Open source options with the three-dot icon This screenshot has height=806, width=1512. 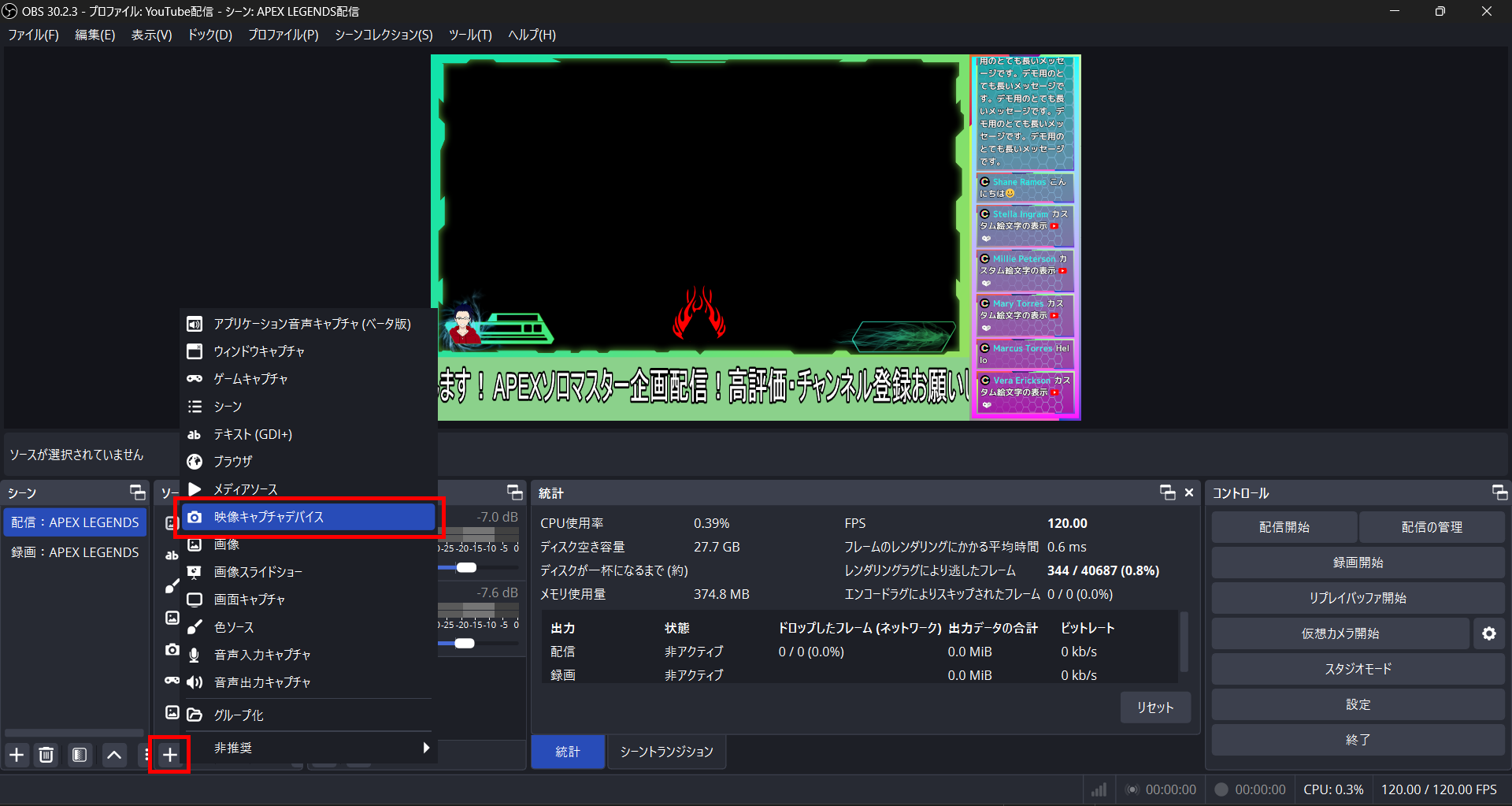click(x=146, y=754)
